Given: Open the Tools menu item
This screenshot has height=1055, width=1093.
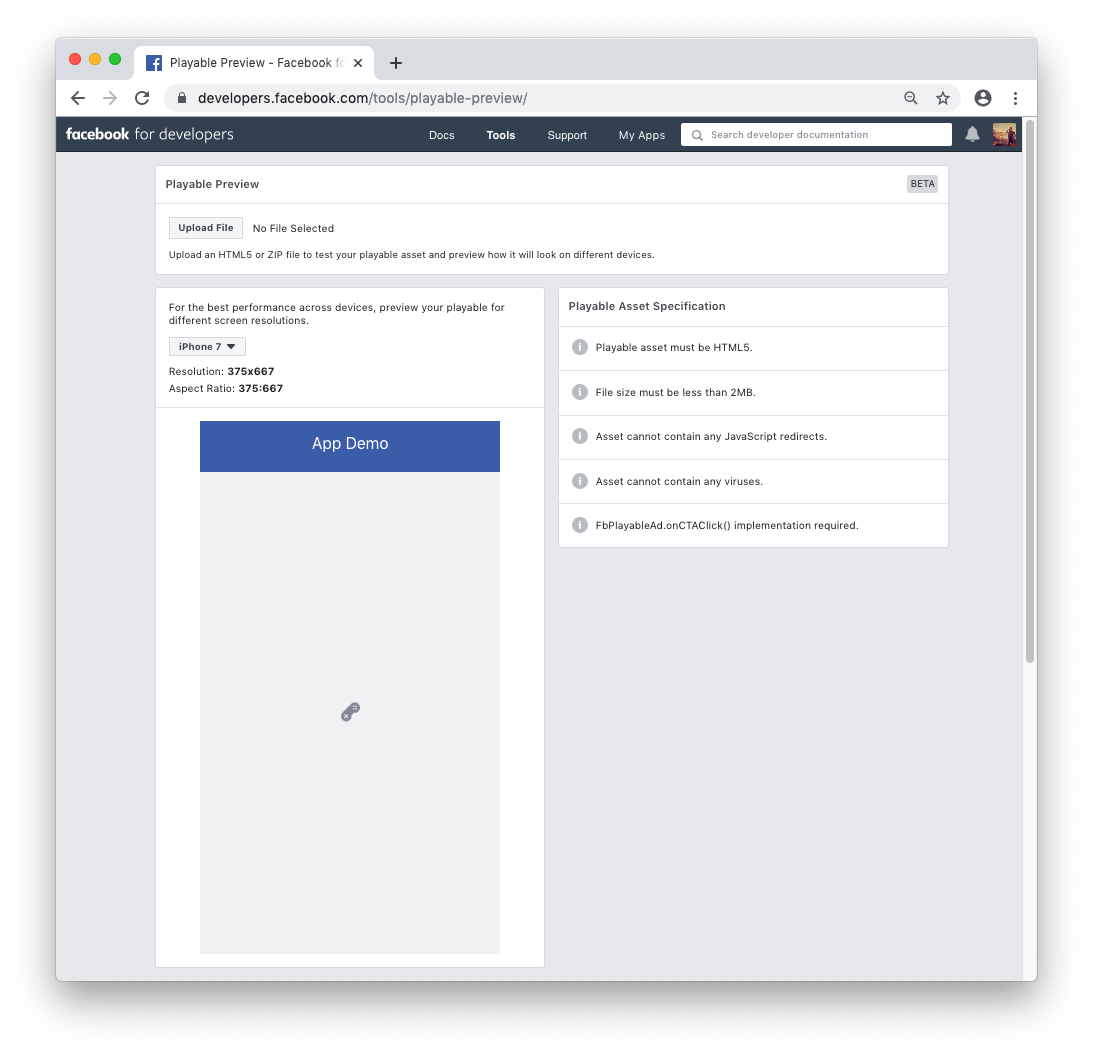Looking at the screenshot, I should [500, 135].
